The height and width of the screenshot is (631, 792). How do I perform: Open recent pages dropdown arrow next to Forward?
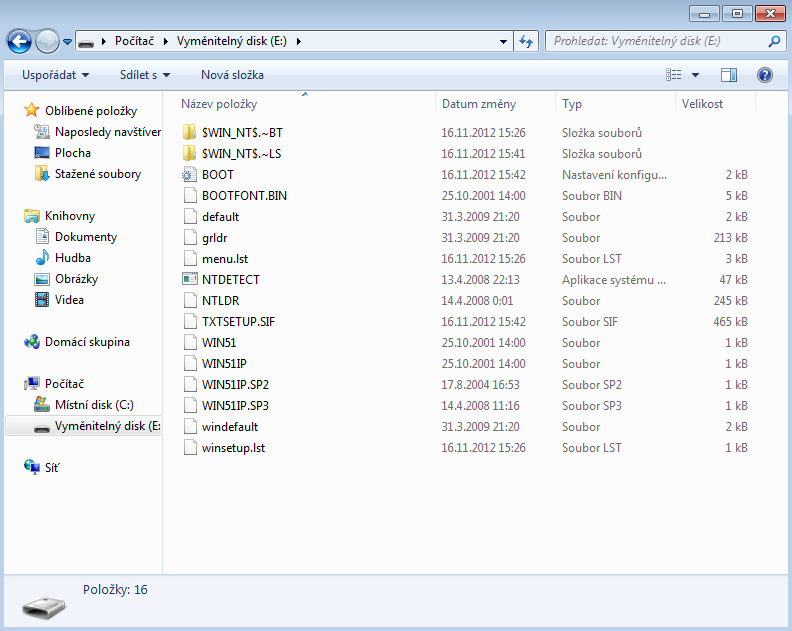coord(67,42)
